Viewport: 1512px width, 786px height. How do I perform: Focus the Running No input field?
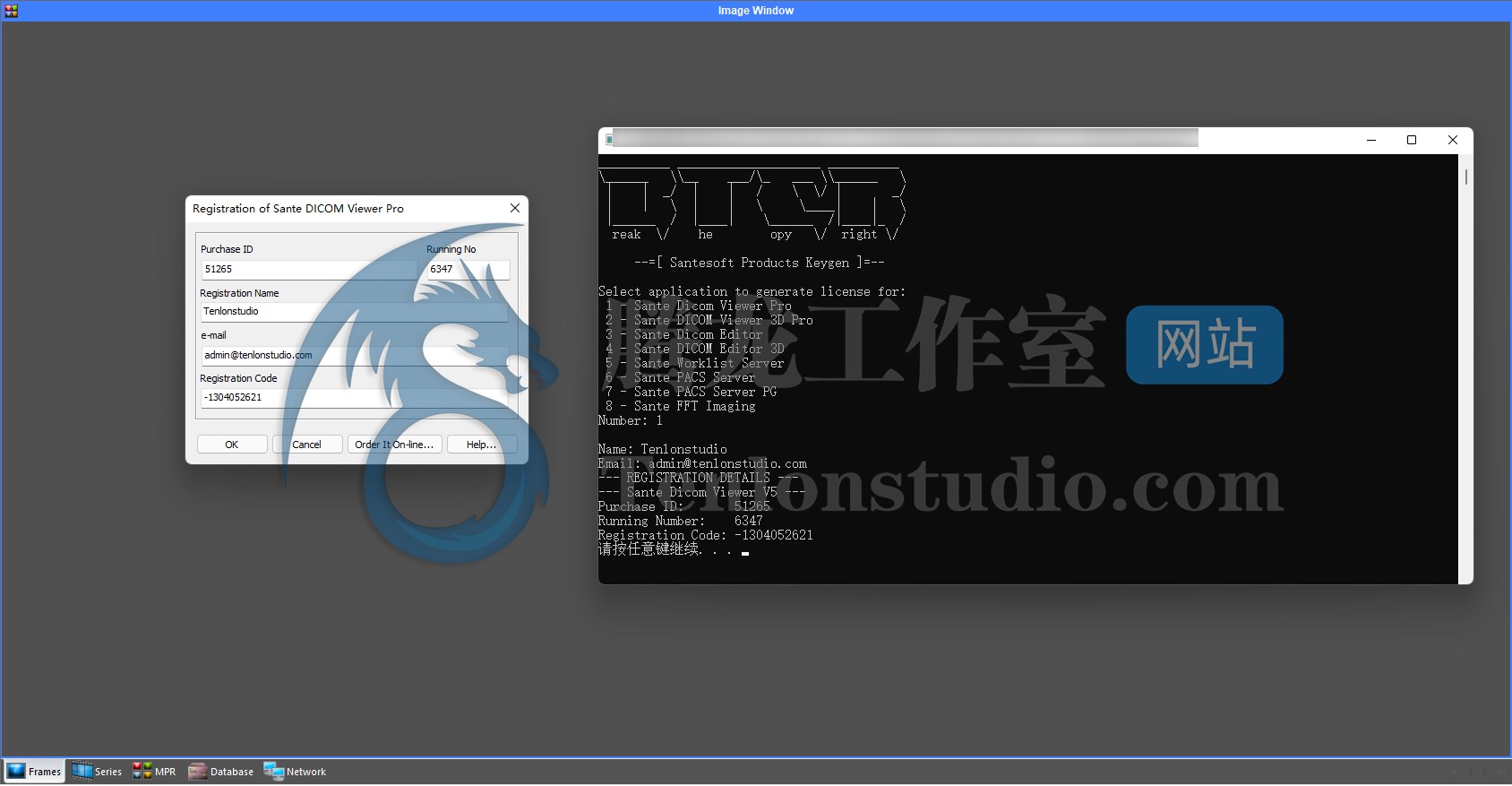[x=468, y=269]
